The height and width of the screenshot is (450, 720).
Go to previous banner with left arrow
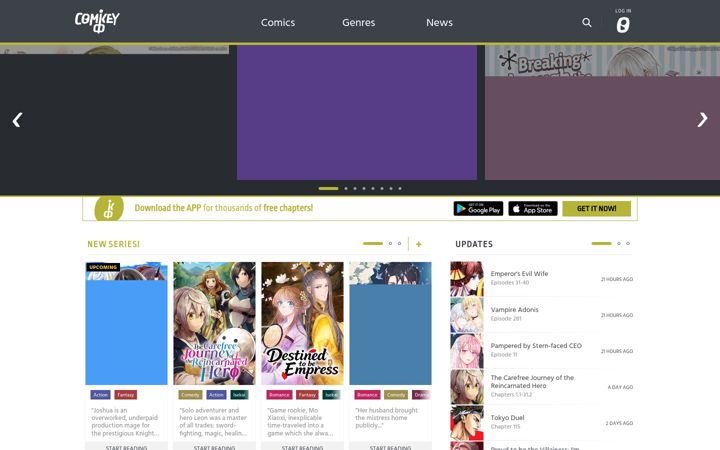(x=17, y=120)
